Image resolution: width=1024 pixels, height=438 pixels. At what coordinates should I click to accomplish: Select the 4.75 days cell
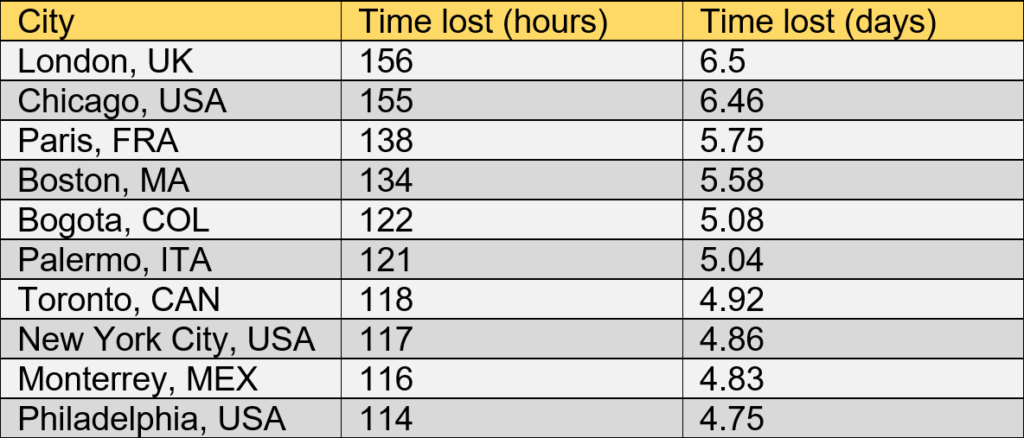pyautogui.click(x=732, y=419)
